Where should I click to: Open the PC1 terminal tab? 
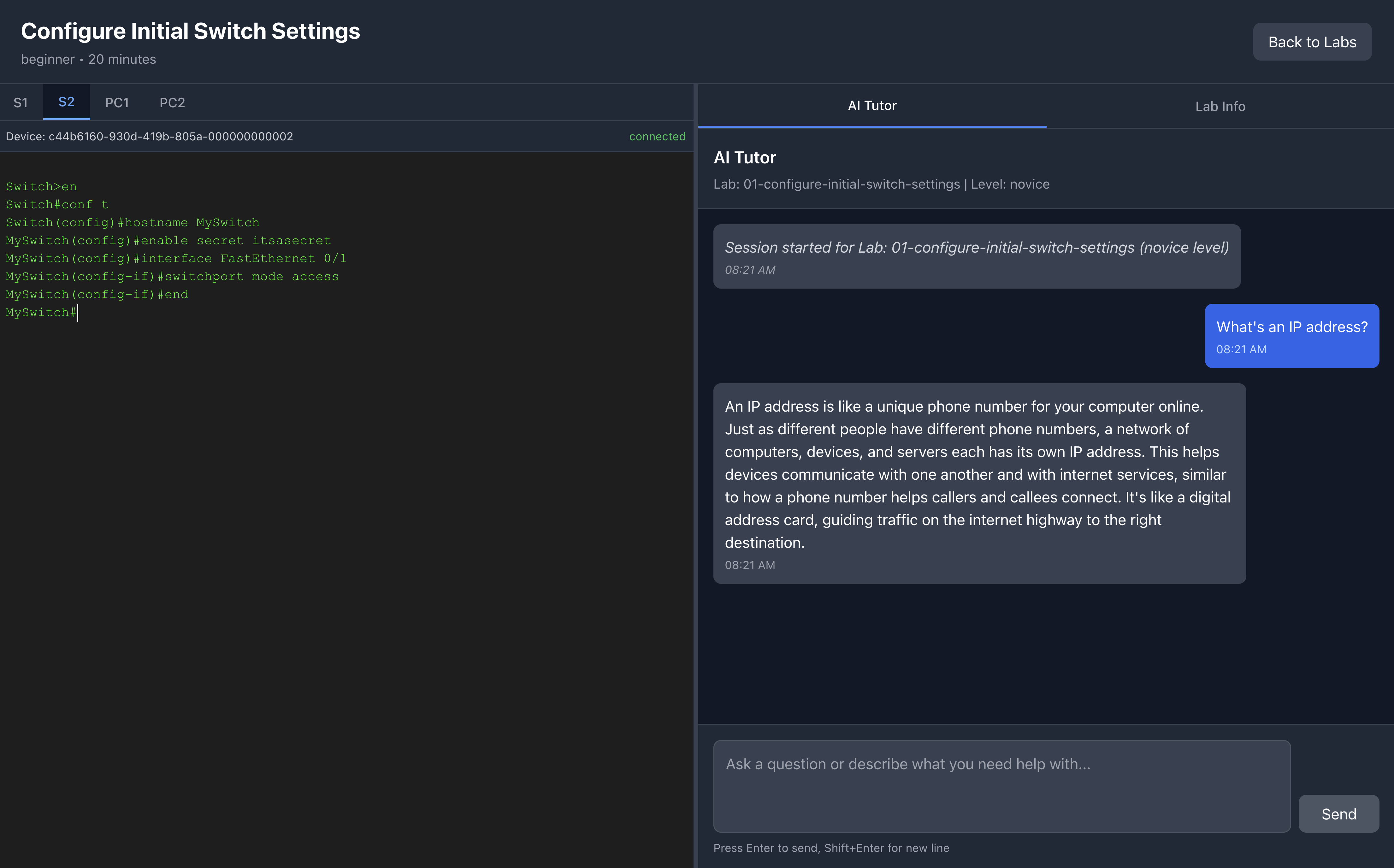click(x=116, y=103)
